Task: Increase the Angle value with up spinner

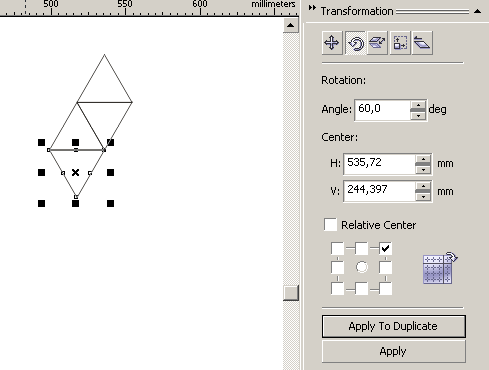Action: 418,105
